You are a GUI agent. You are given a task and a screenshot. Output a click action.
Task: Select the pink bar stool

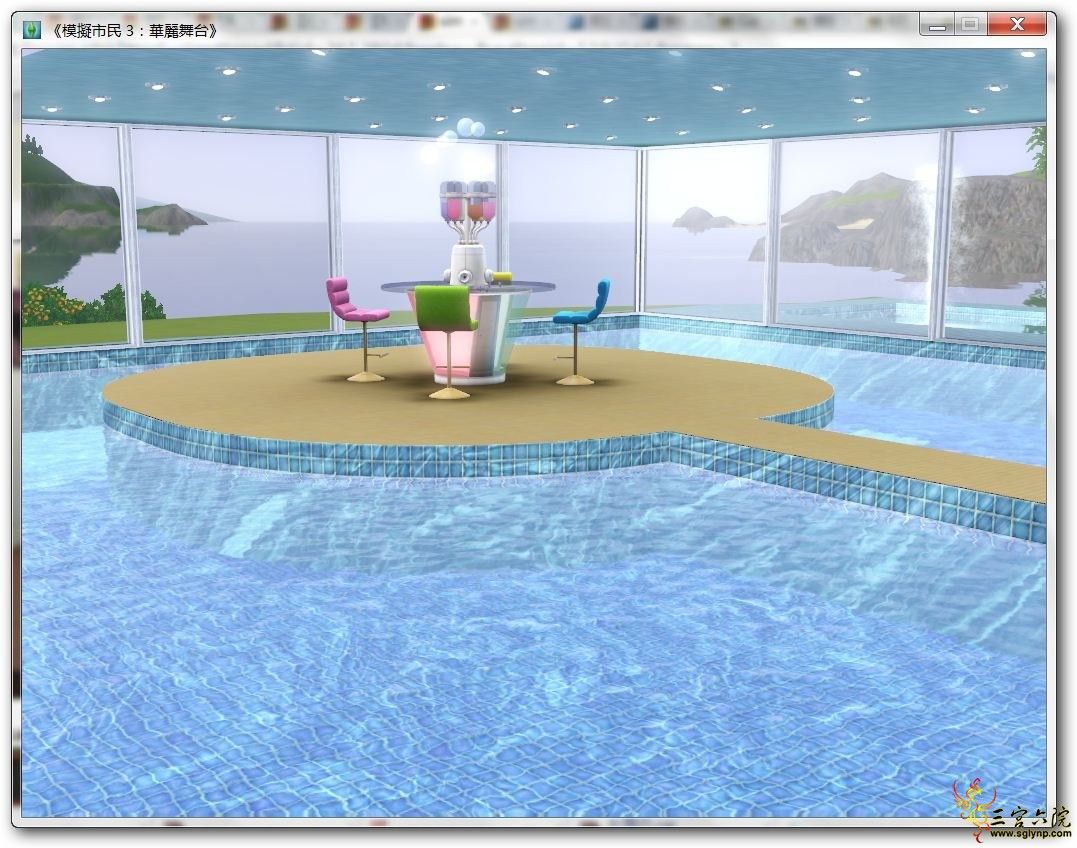click(357, 328)
